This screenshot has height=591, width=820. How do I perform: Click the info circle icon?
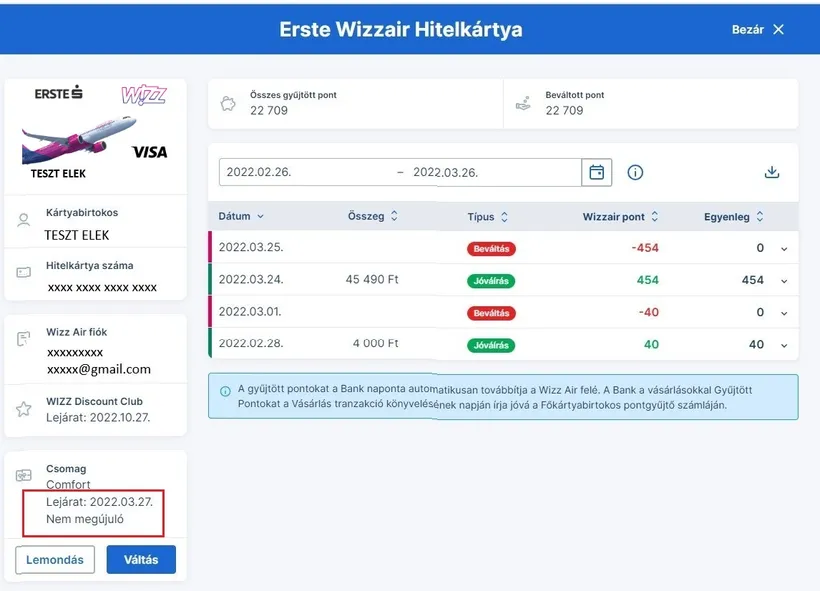coord(635,172)
